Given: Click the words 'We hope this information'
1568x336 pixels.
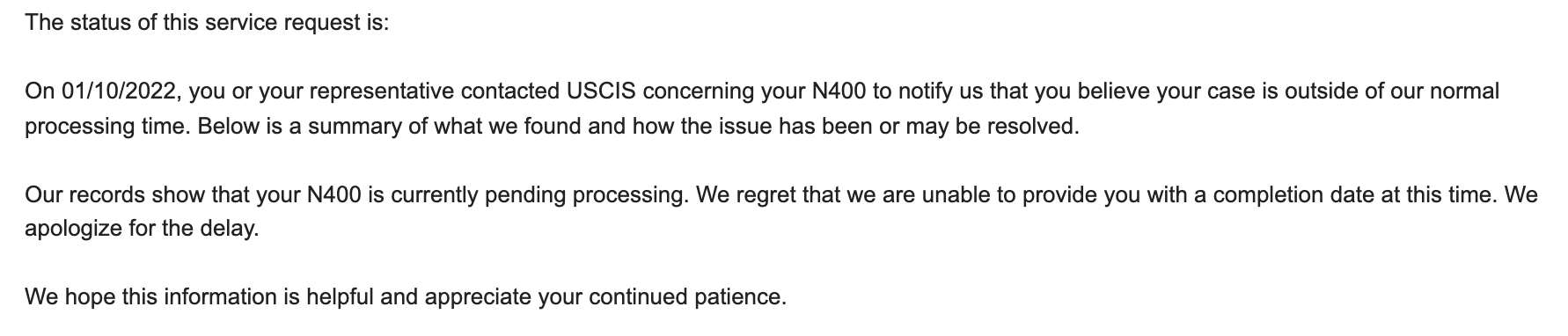Looking at the screenshot, I should click(x=151, y=297).
